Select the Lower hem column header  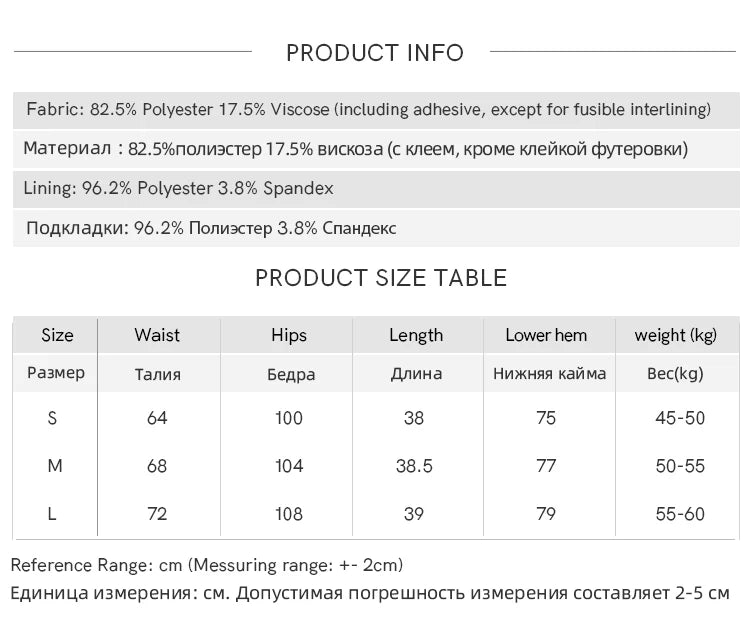tap(546, 335)
